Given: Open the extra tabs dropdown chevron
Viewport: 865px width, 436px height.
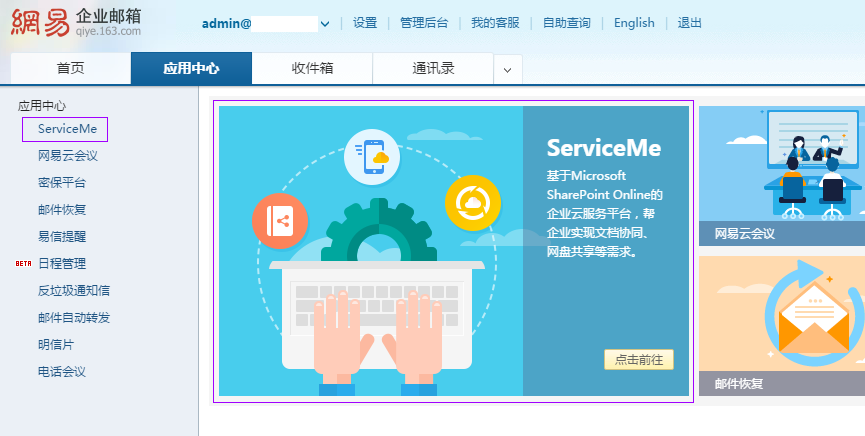Looking at the screenshot, I should pos(508,70).
